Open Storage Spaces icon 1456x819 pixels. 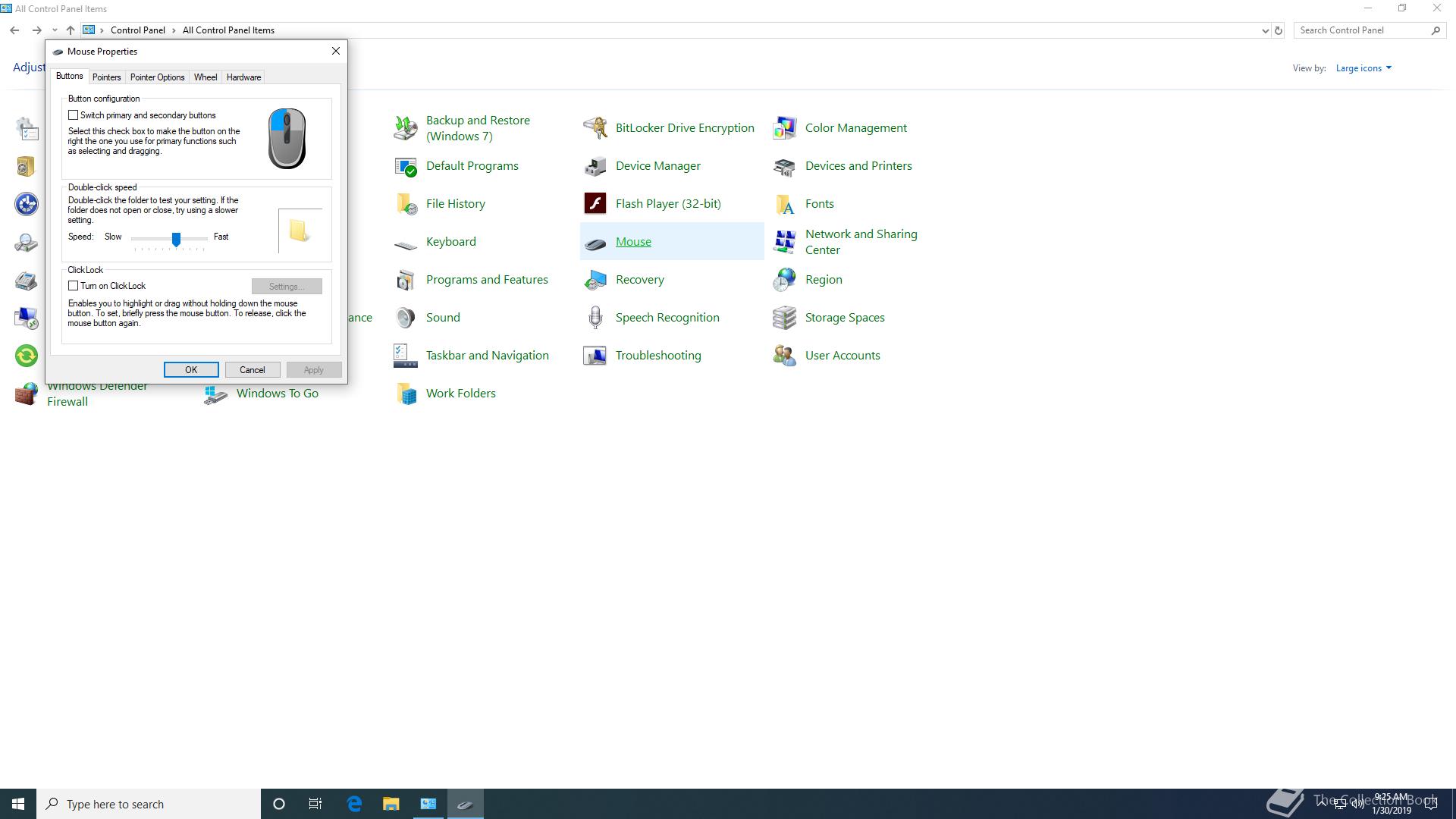pyautogui.click(x=785, y=318)
